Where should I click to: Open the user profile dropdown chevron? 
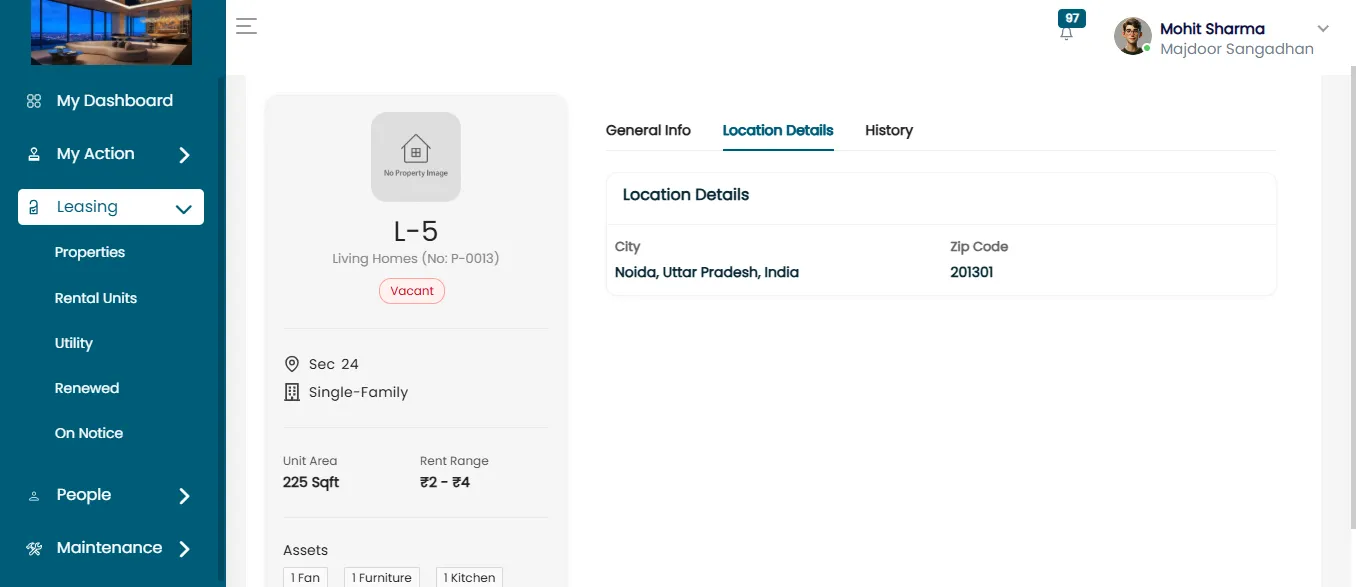coord(1323,28)
